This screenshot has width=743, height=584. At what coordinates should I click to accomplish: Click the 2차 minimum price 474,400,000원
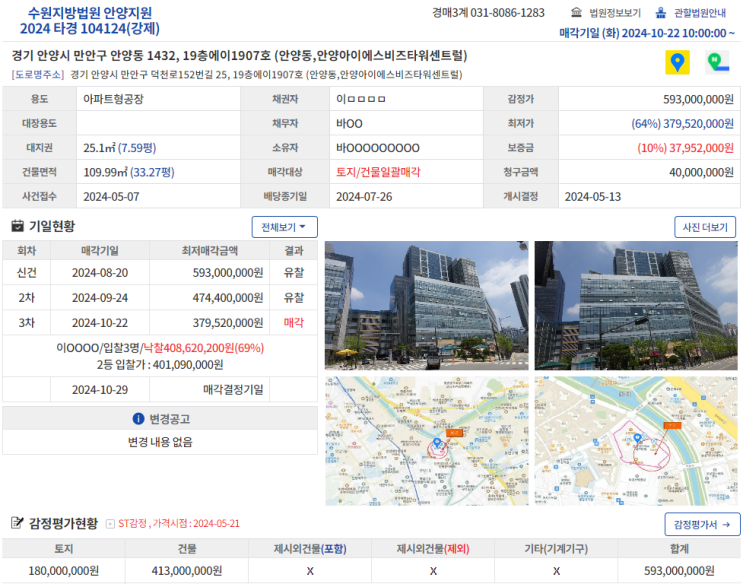228,298
